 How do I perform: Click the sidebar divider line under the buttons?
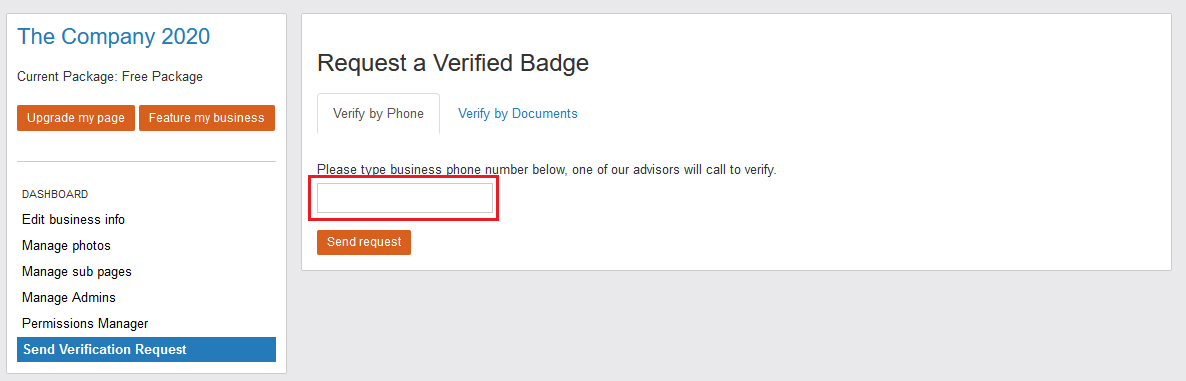click(146, 161)
